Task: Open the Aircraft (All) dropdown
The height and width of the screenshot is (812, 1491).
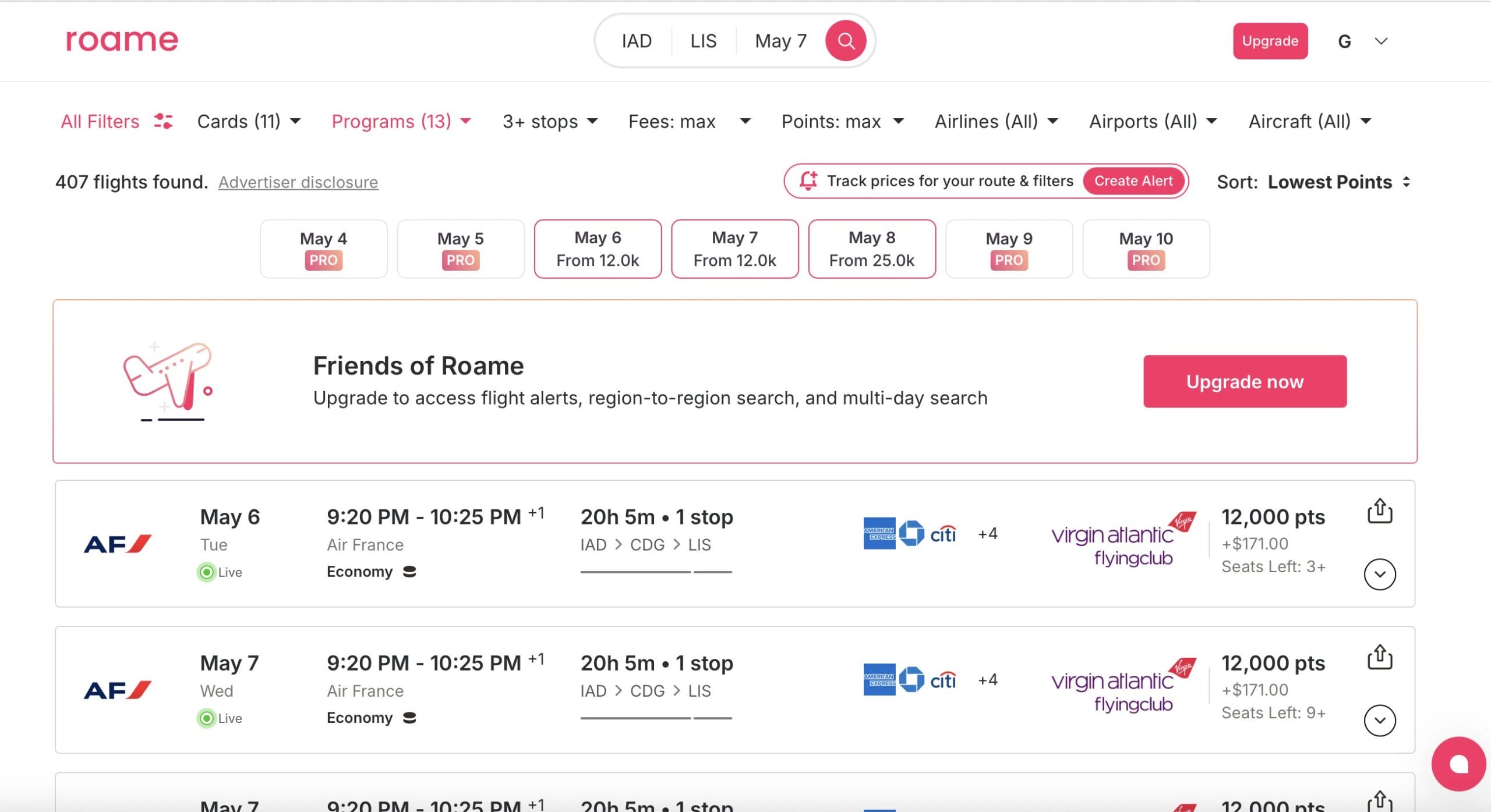Action: [1310, 121]
